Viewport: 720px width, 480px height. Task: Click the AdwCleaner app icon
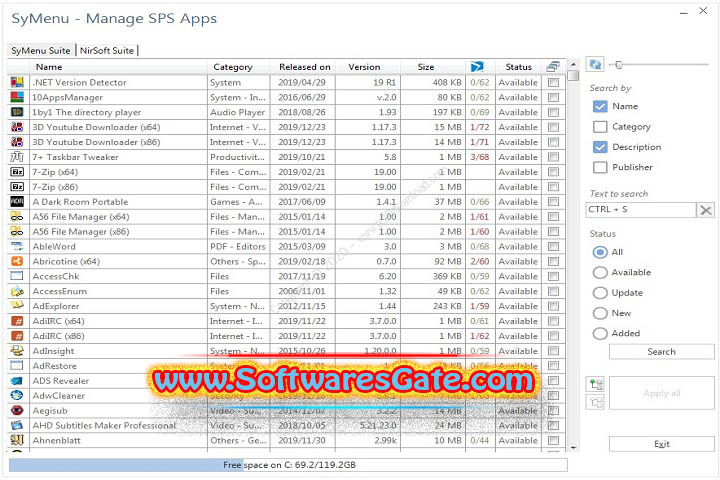[17, 395]
